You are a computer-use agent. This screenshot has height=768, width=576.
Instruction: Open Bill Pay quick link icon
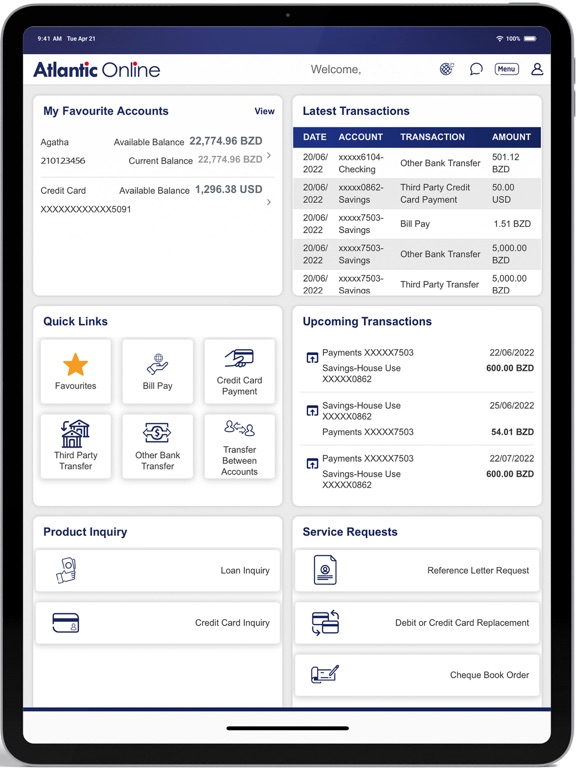(157, 364)
